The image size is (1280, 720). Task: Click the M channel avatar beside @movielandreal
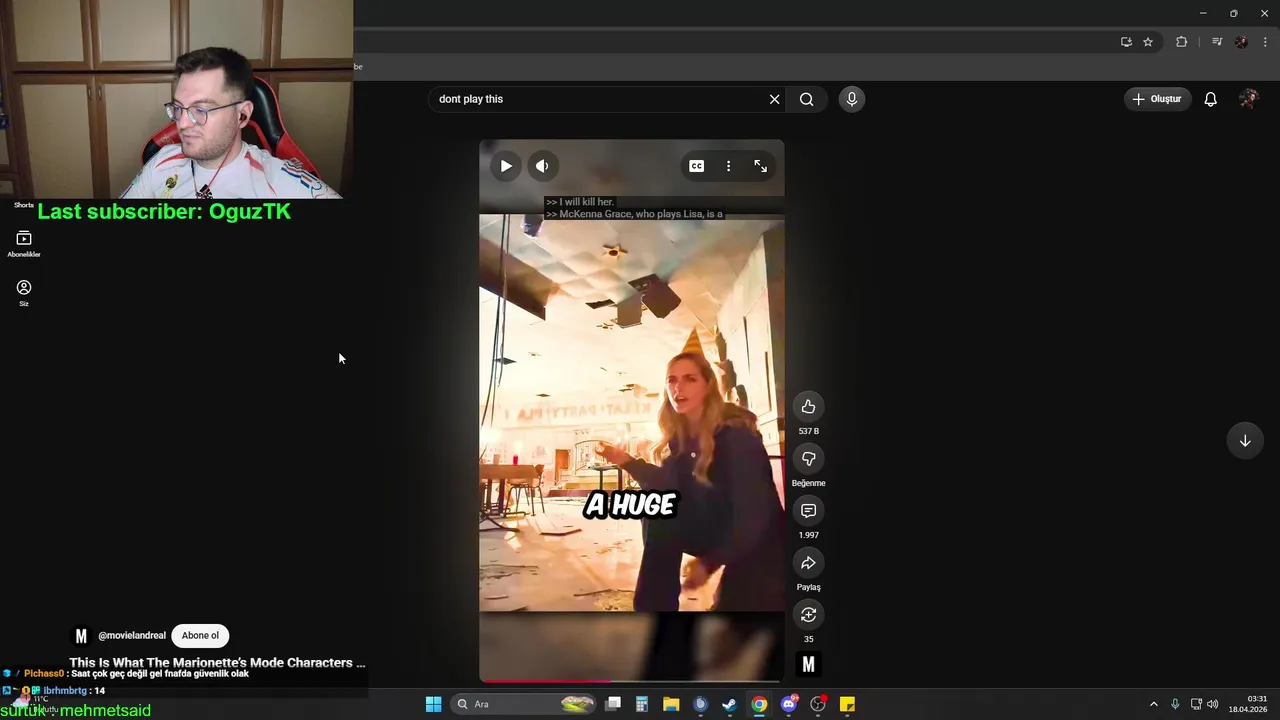81,636
